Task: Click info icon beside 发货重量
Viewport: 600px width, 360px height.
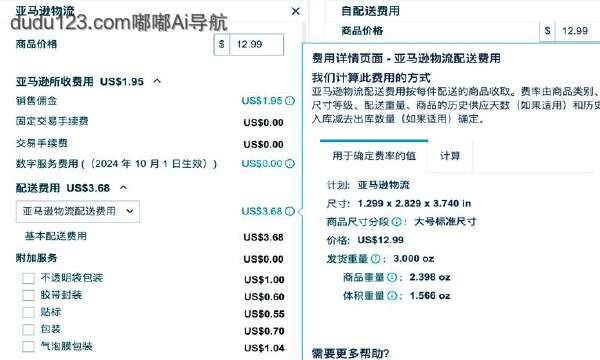Action: click(x=376, y=259)
